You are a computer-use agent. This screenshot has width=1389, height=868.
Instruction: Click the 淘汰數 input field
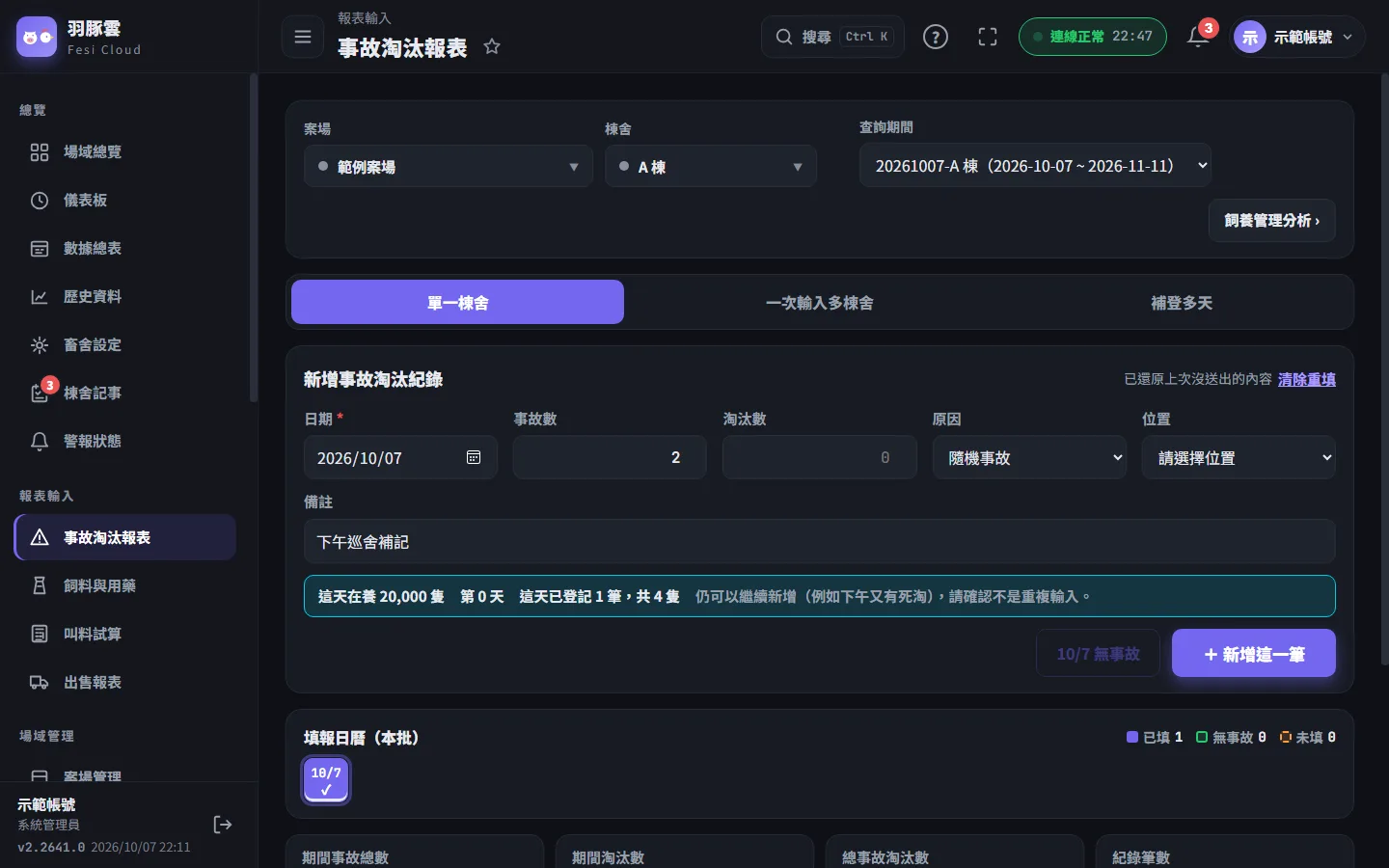click(x=819, y=458)
